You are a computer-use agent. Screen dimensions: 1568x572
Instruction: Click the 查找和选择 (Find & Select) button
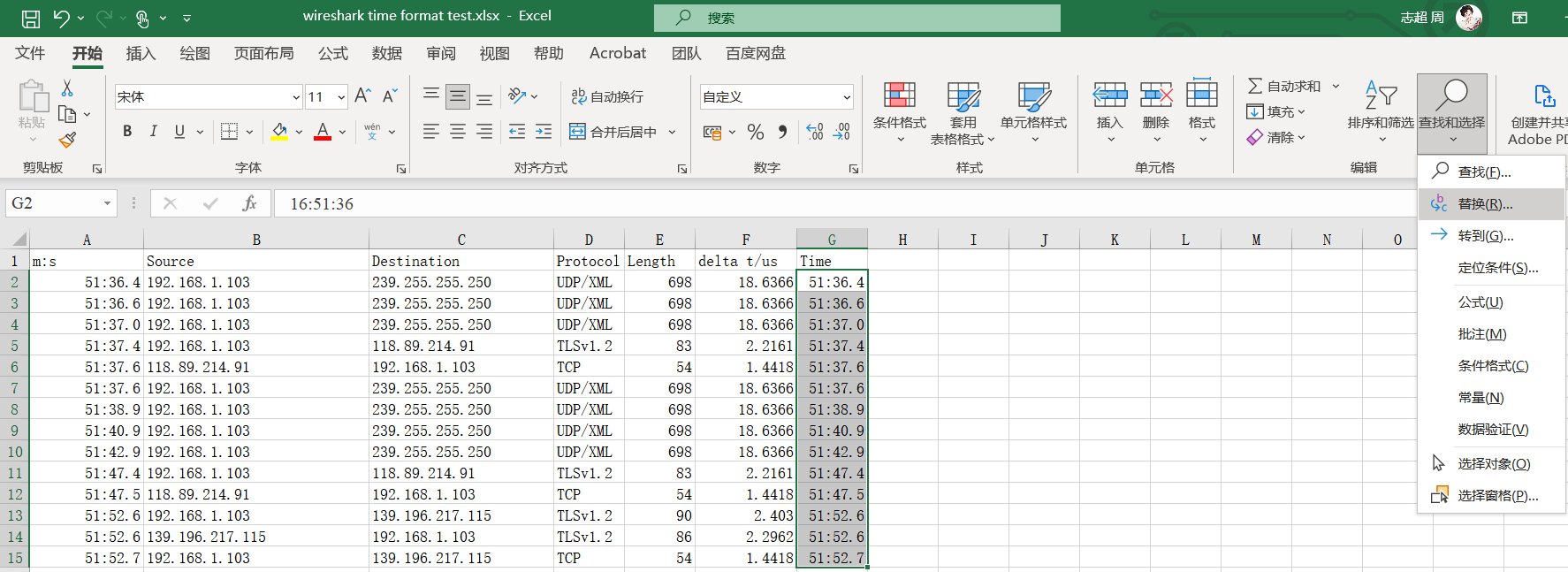tap(1452, 112)
